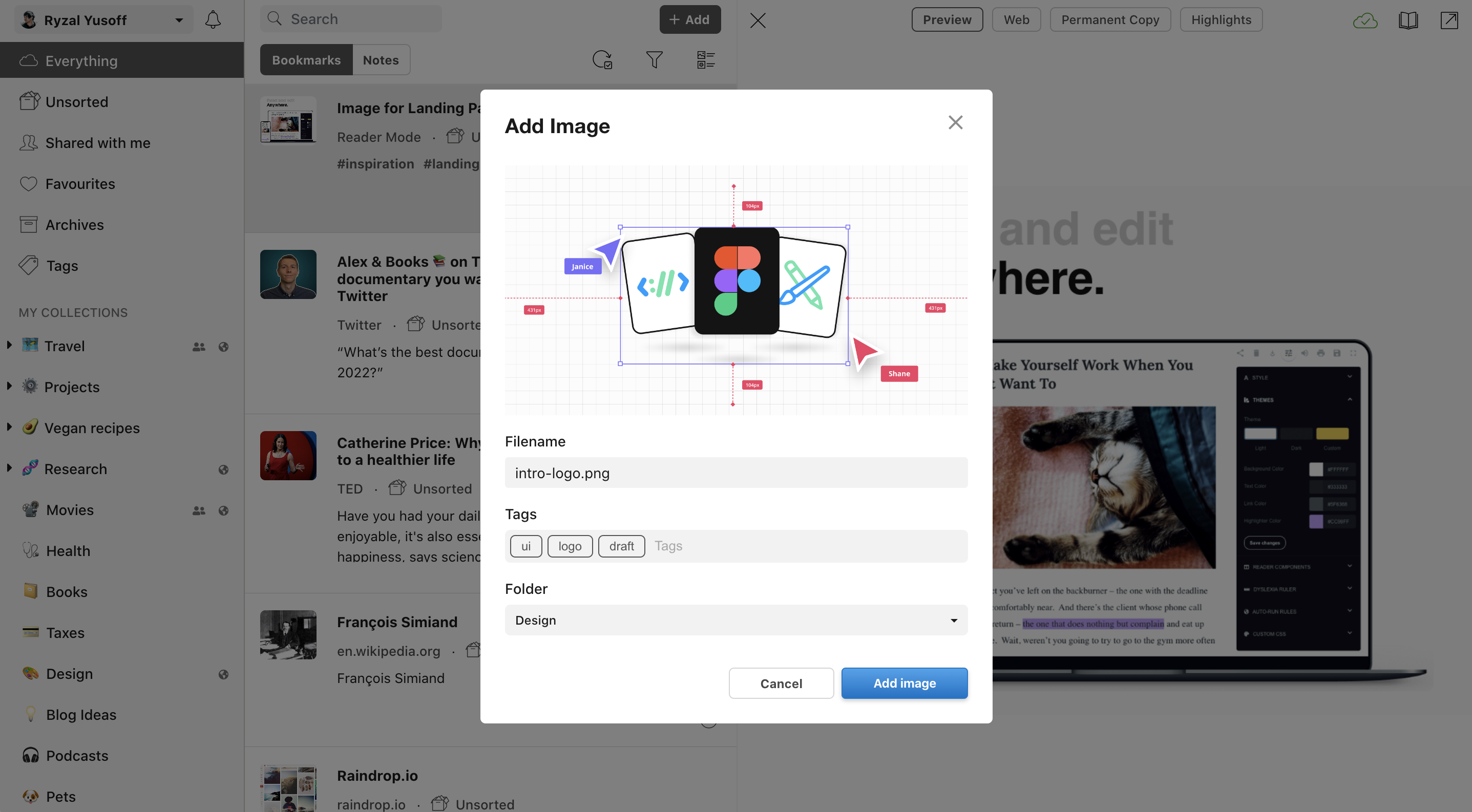Switch to the Bookmarks tab
1472x812 pixels.
coord(306,59)
